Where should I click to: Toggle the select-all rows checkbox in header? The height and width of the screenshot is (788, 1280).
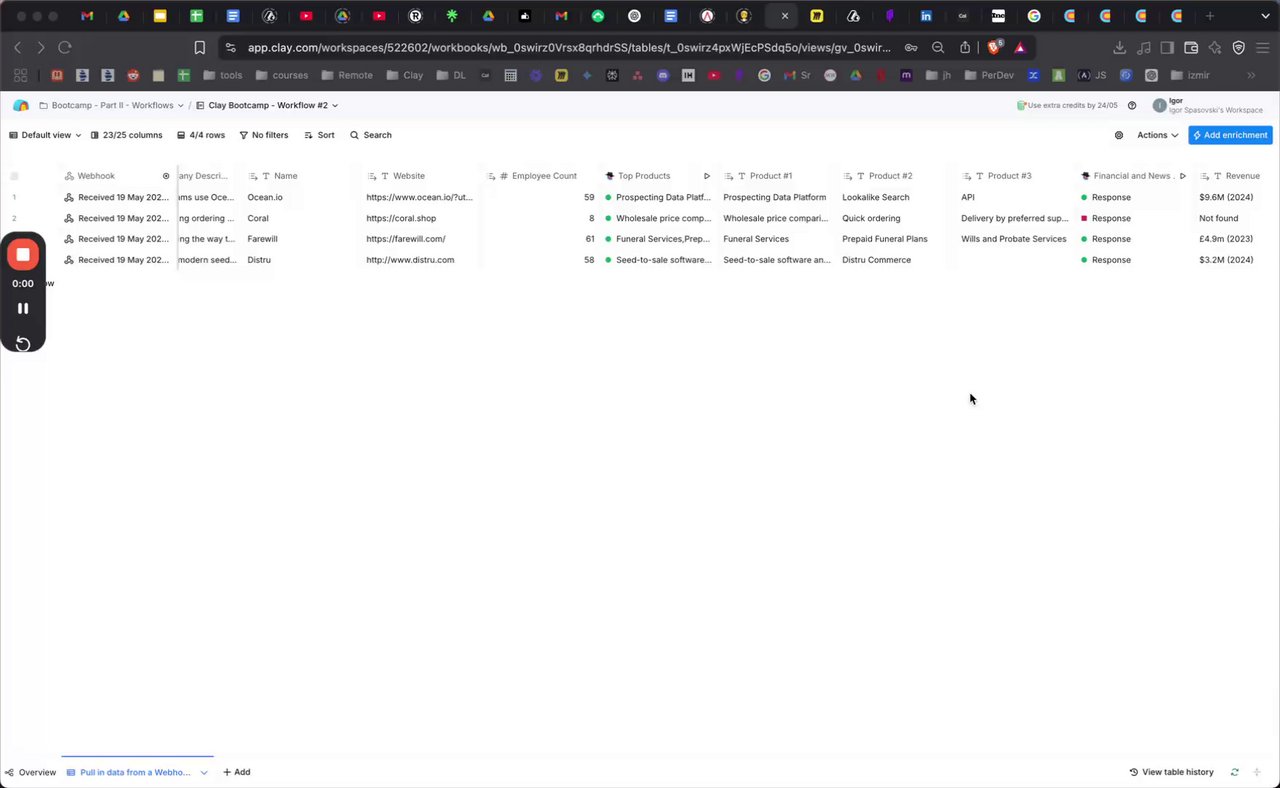14,176
